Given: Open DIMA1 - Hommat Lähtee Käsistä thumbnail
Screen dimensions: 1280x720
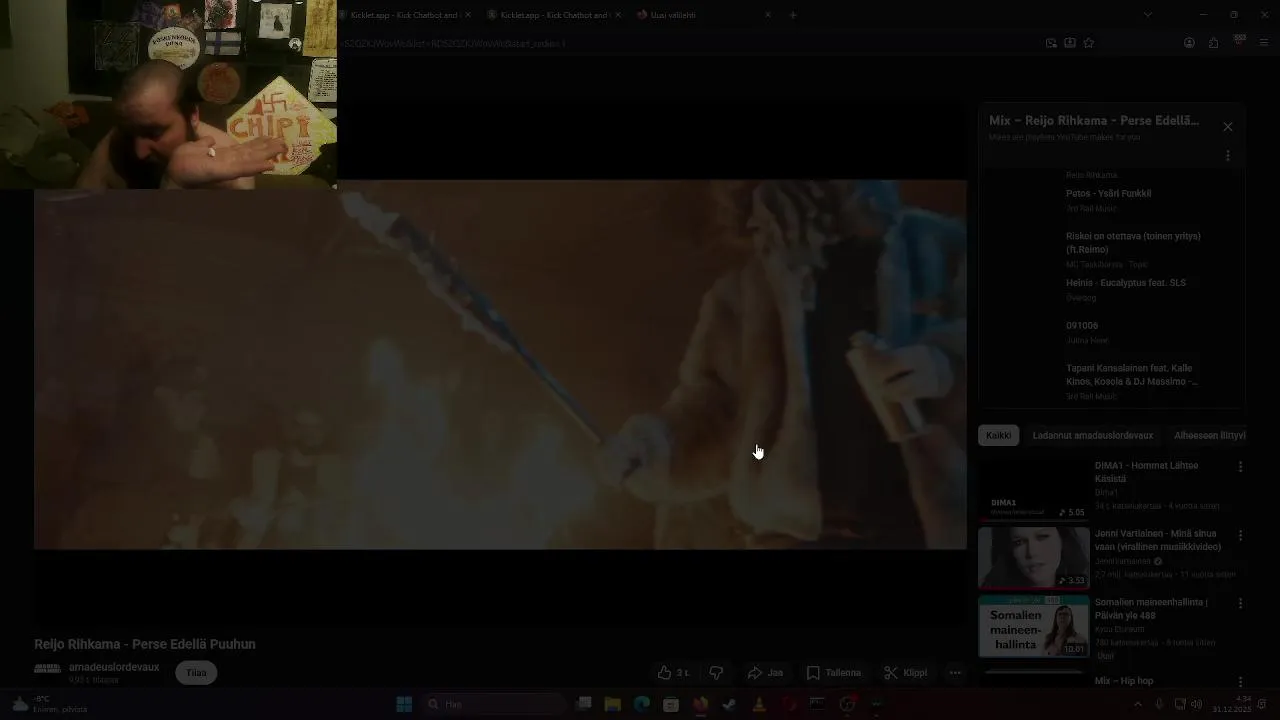Looking at the screenshot, I should pos(1033,489).
